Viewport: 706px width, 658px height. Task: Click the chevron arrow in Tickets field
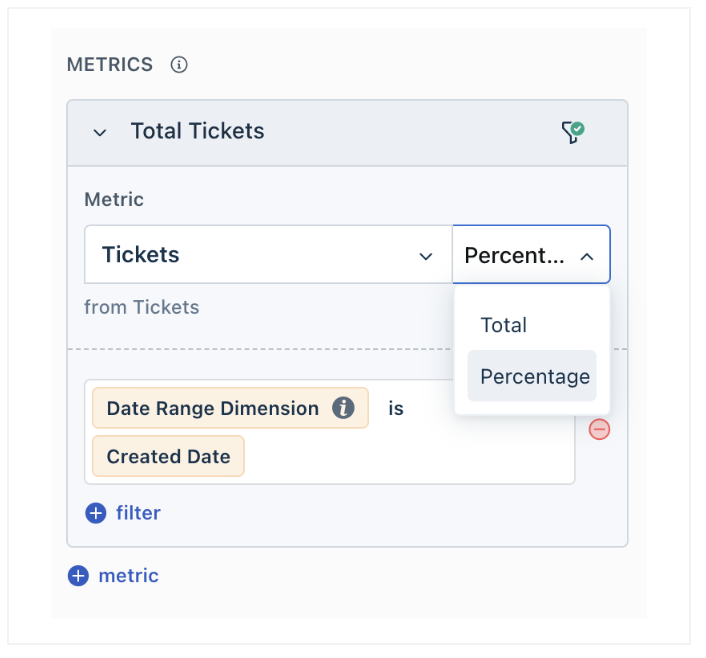(x=426, y=256)
